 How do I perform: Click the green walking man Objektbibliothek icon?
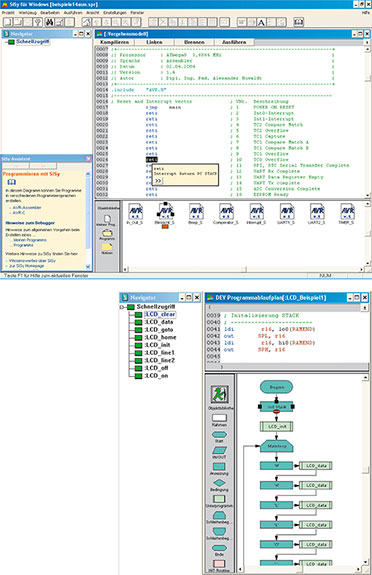219,394
